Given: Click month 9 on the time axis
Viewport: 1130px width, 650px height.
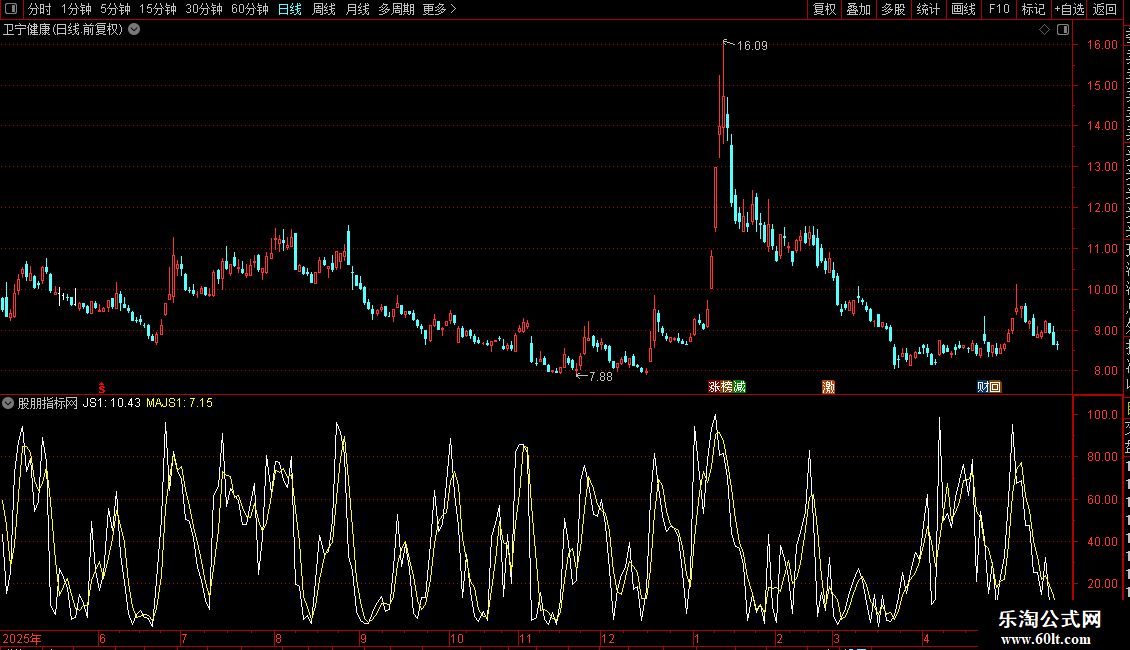Looking at the screenshot, I should pyautogui.click(x=364, y=638).
